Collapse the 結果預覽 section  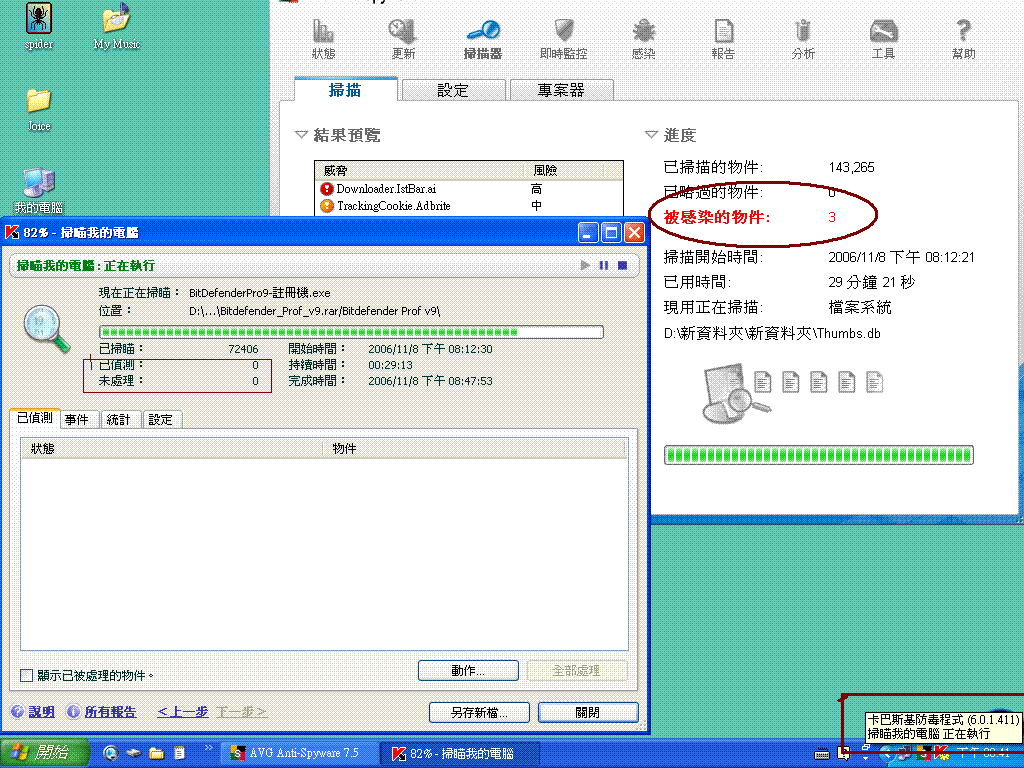pos(301,135)
